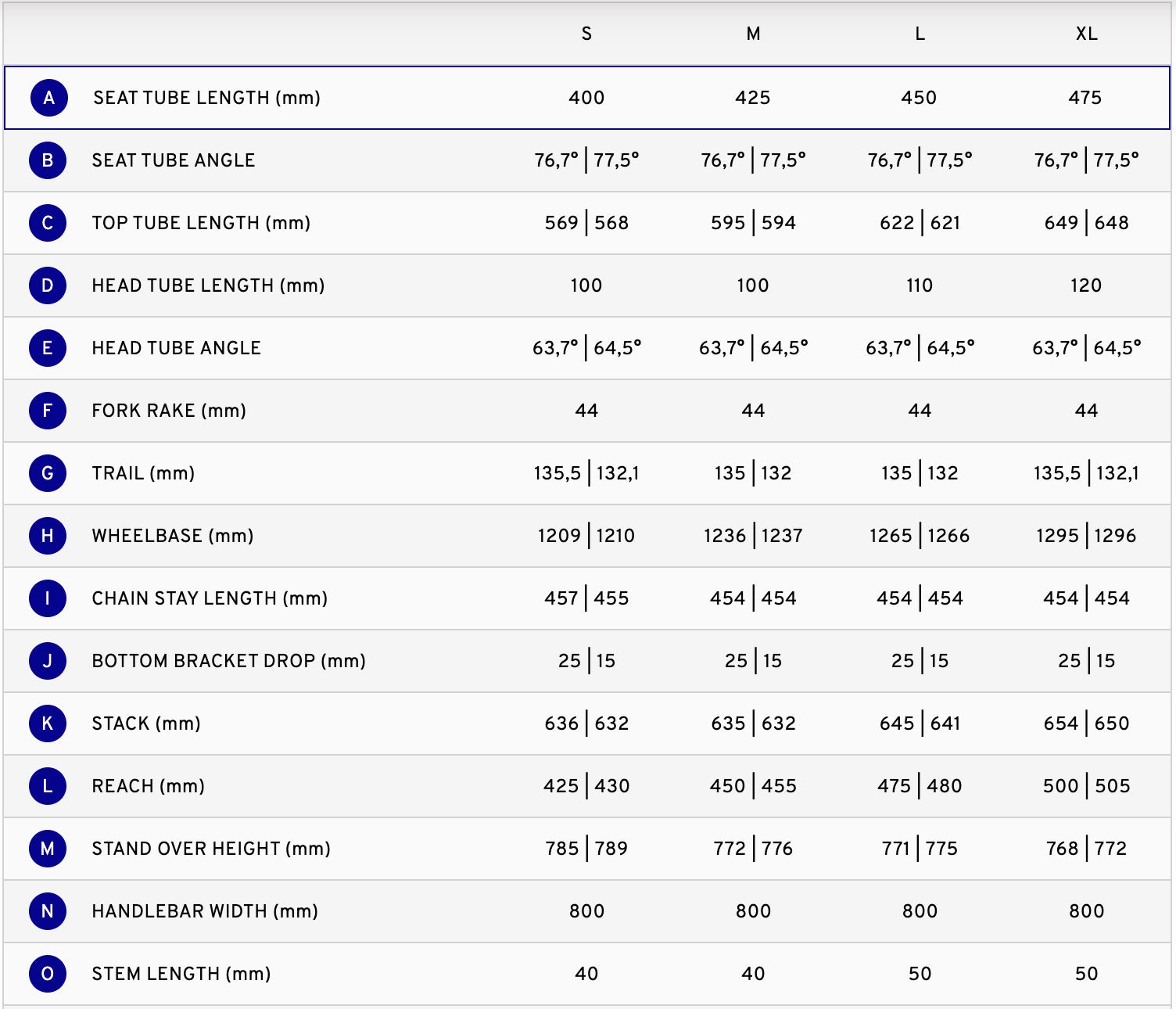Click wheelbase value 1265 | 1266
This screenshot has height=1009, width=1176.
[x=920, y=536]
